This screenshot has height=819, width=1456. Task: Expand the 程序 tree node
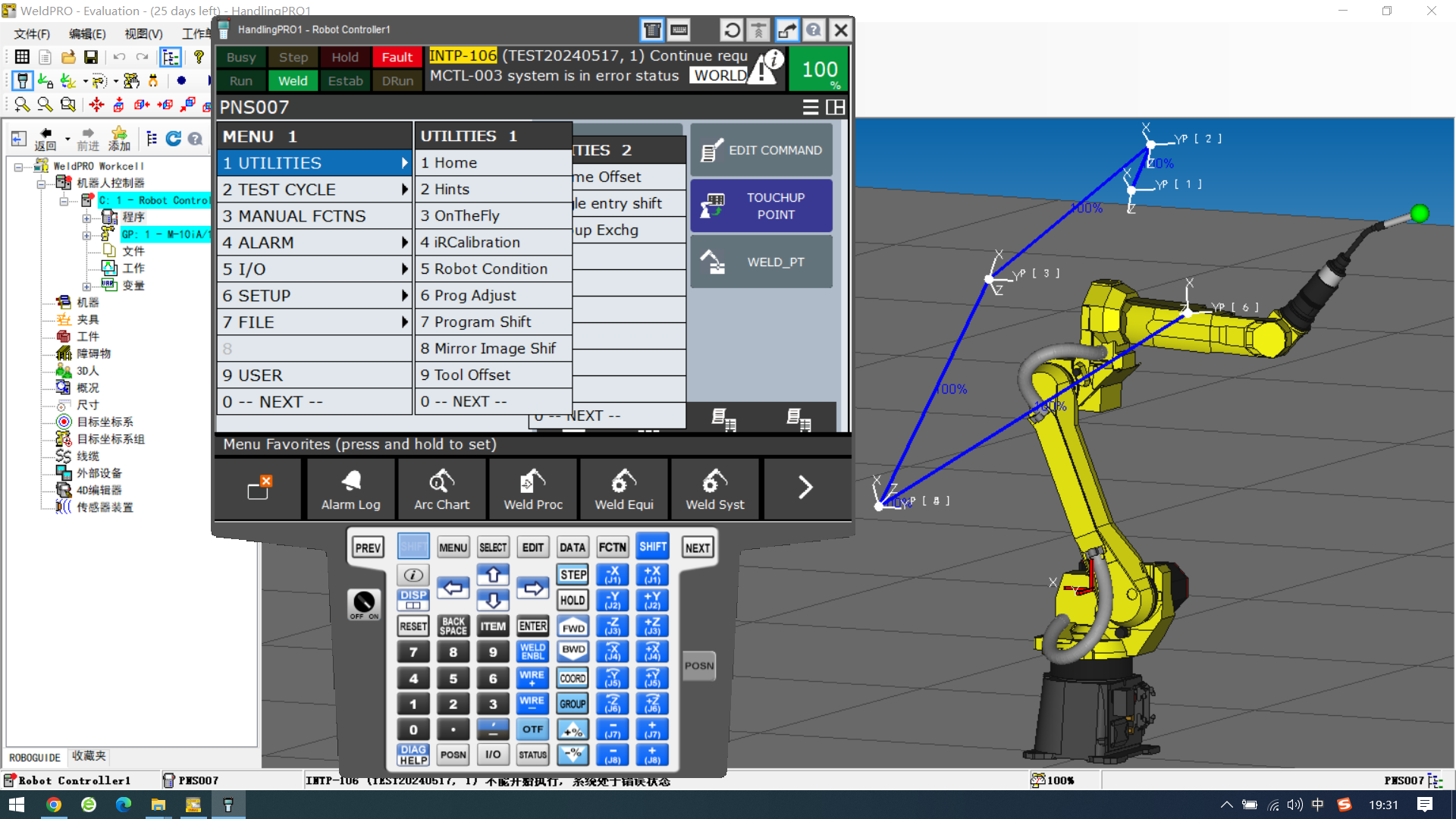click(86, 218)
